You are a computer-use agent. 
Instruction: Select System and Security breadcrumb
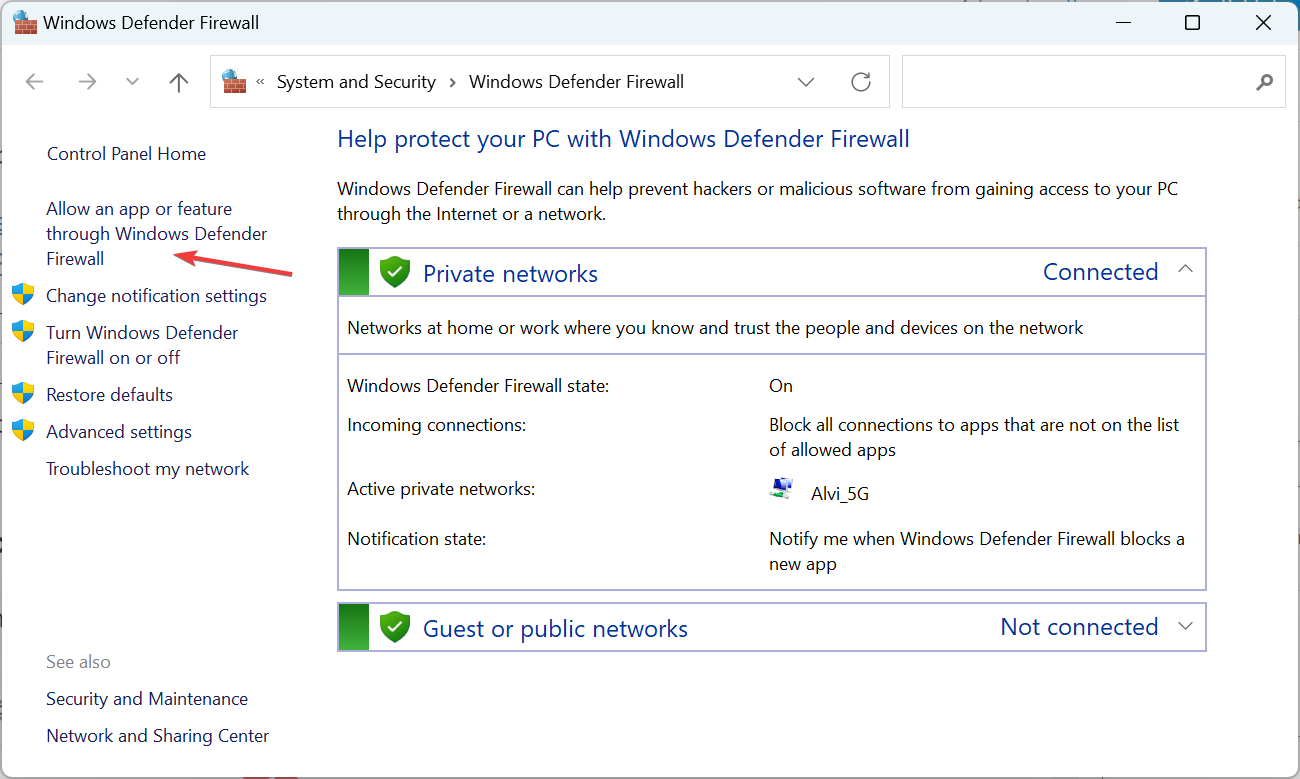(356, 82)
